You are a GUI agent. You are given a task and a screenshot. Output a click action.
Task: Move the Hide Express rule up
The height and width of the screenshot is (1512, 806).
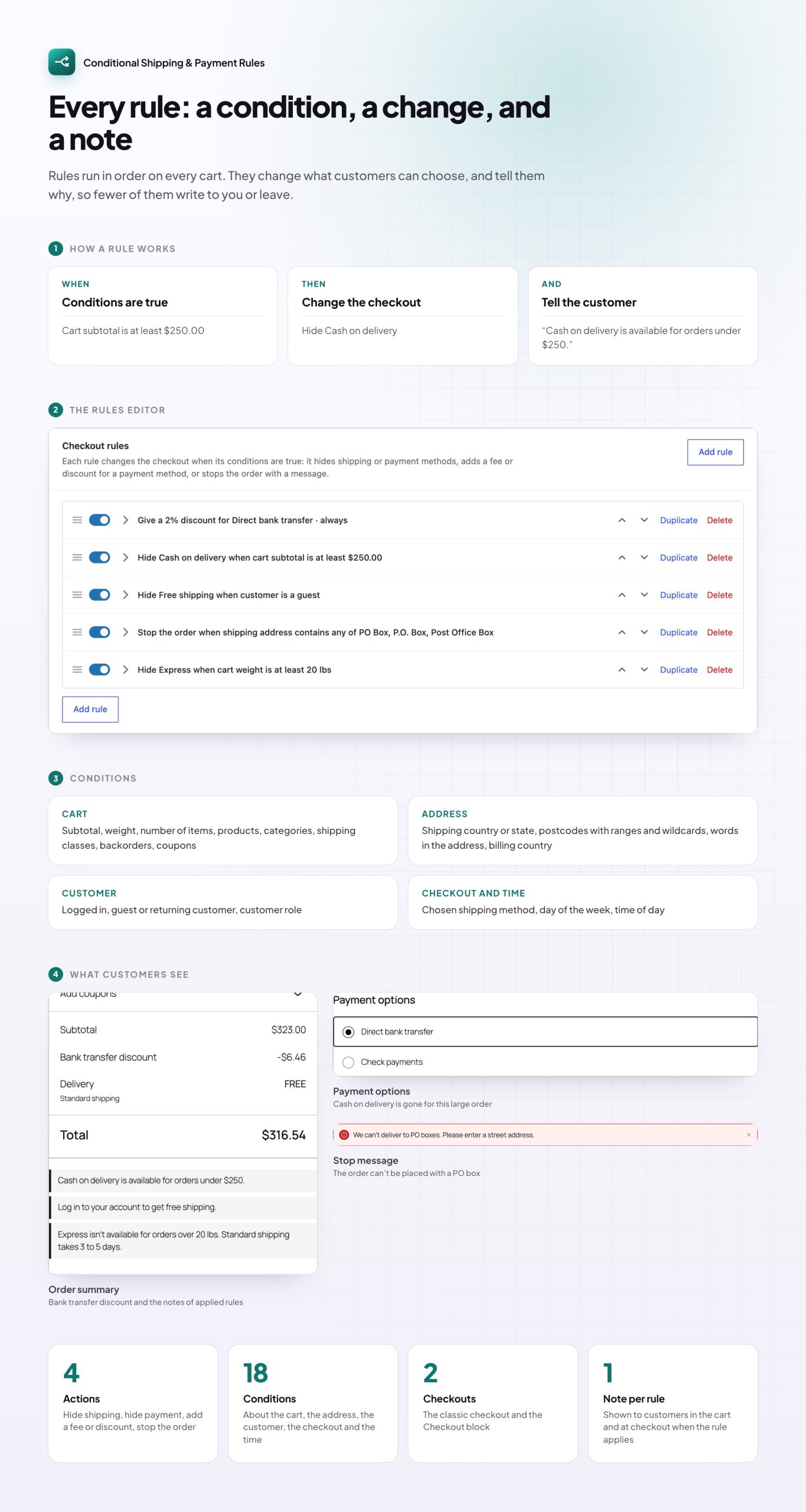click(622, 669)
